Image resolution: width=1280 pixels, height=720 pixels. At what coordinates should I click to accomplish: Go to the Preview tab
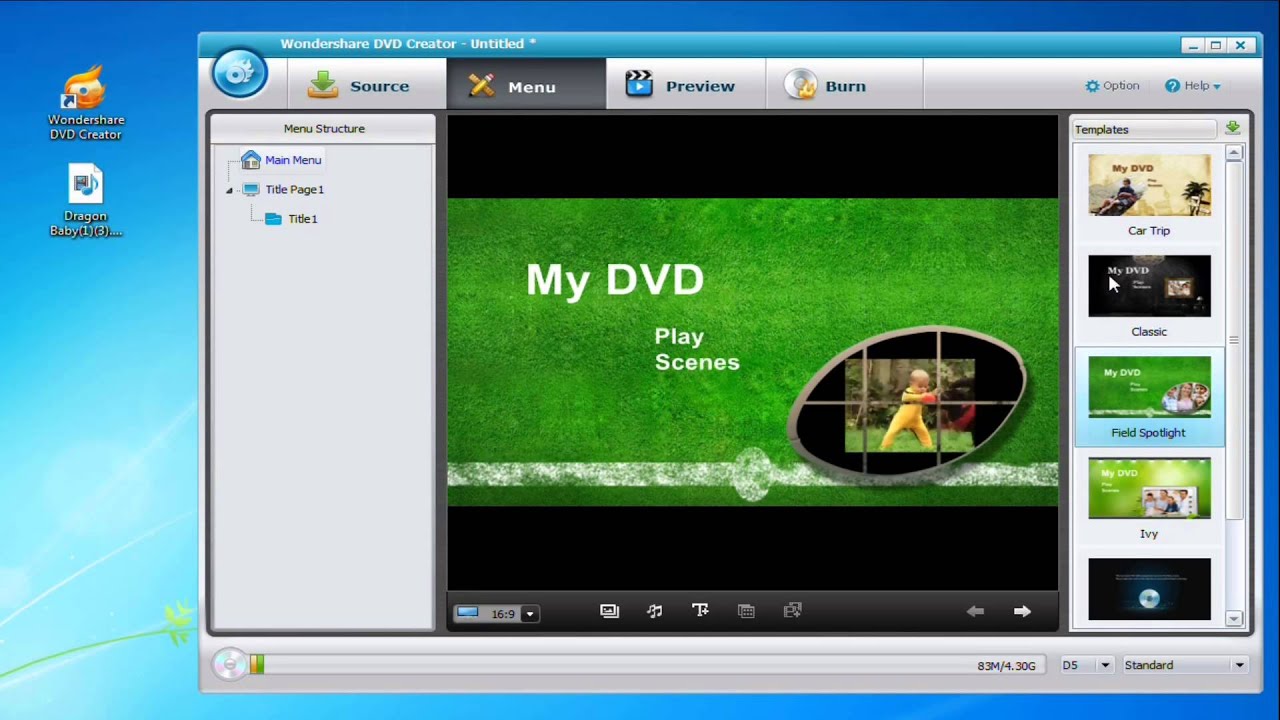pos(686,84)
